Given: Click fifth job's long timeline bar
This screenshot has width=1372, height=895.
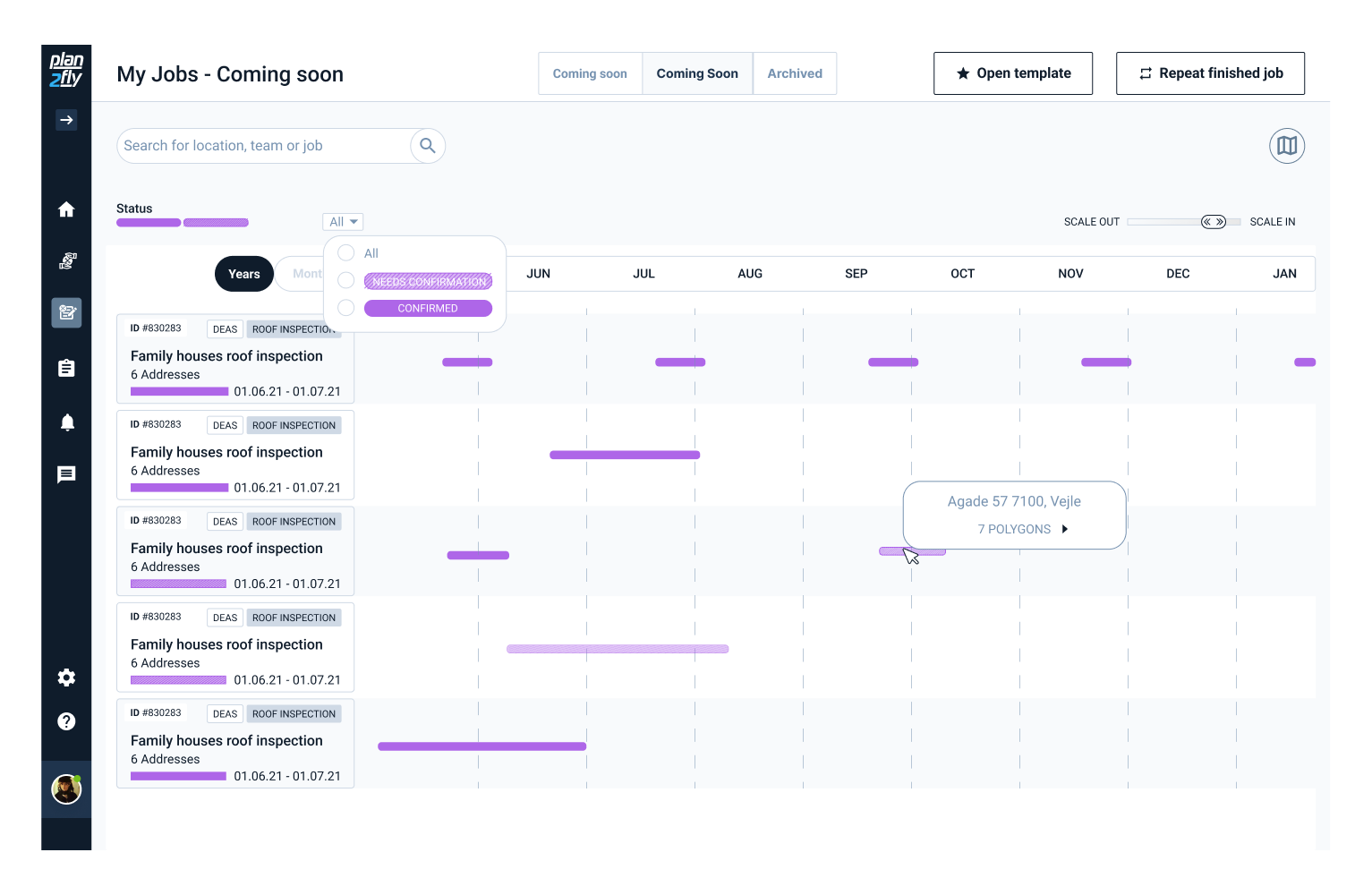Looking at the screenshot, I should tap(481, 746).
